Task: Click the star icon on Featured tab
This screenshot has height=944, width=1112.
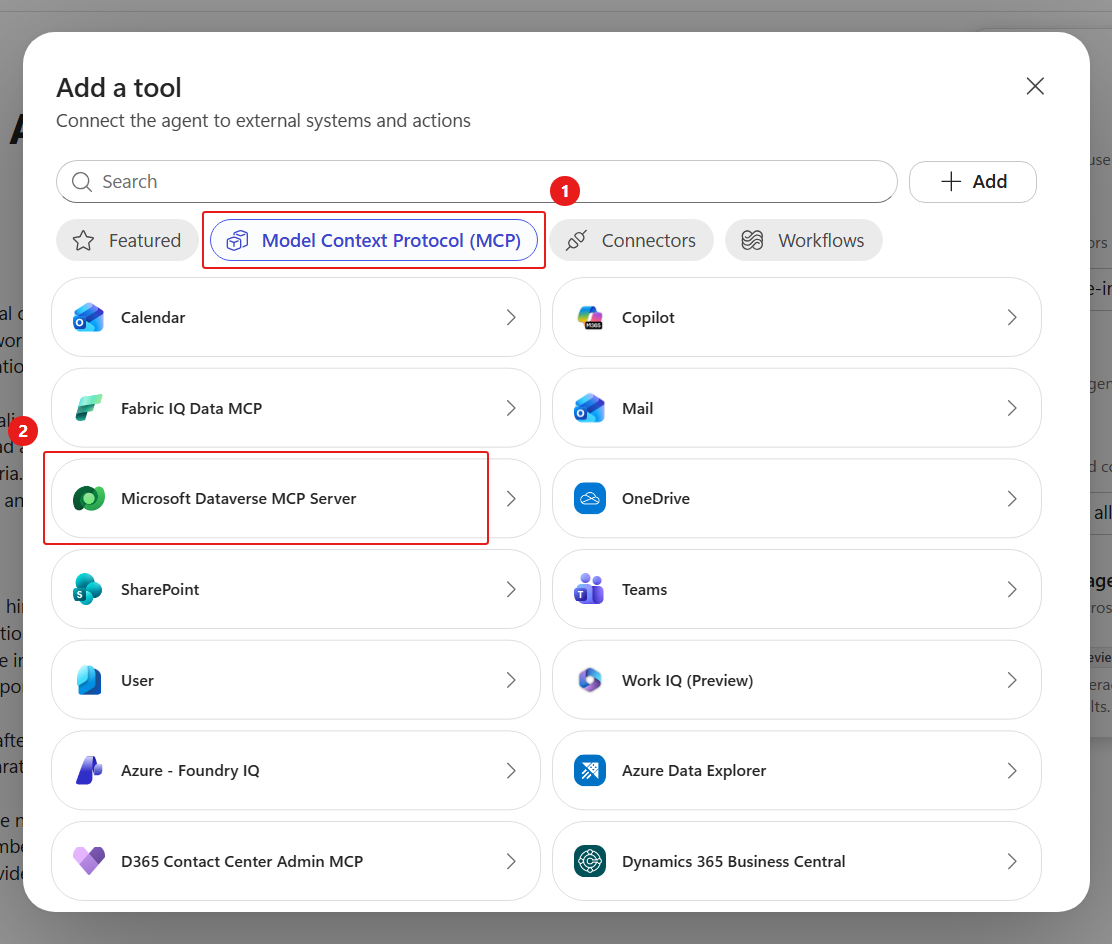Action: (x=83, y=240)
